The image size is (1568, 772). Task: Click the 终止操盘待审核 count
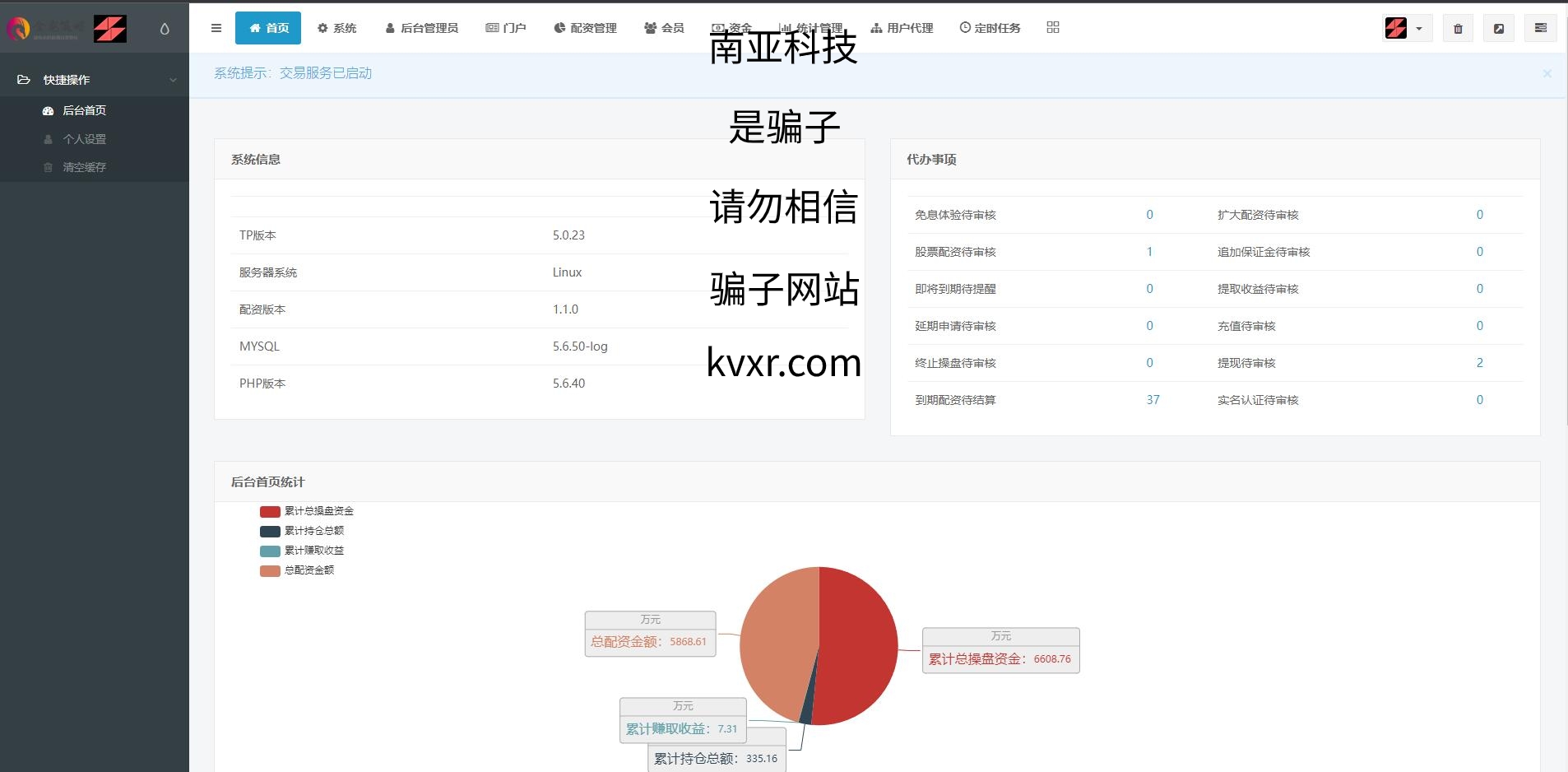[x=1149, y=363]
